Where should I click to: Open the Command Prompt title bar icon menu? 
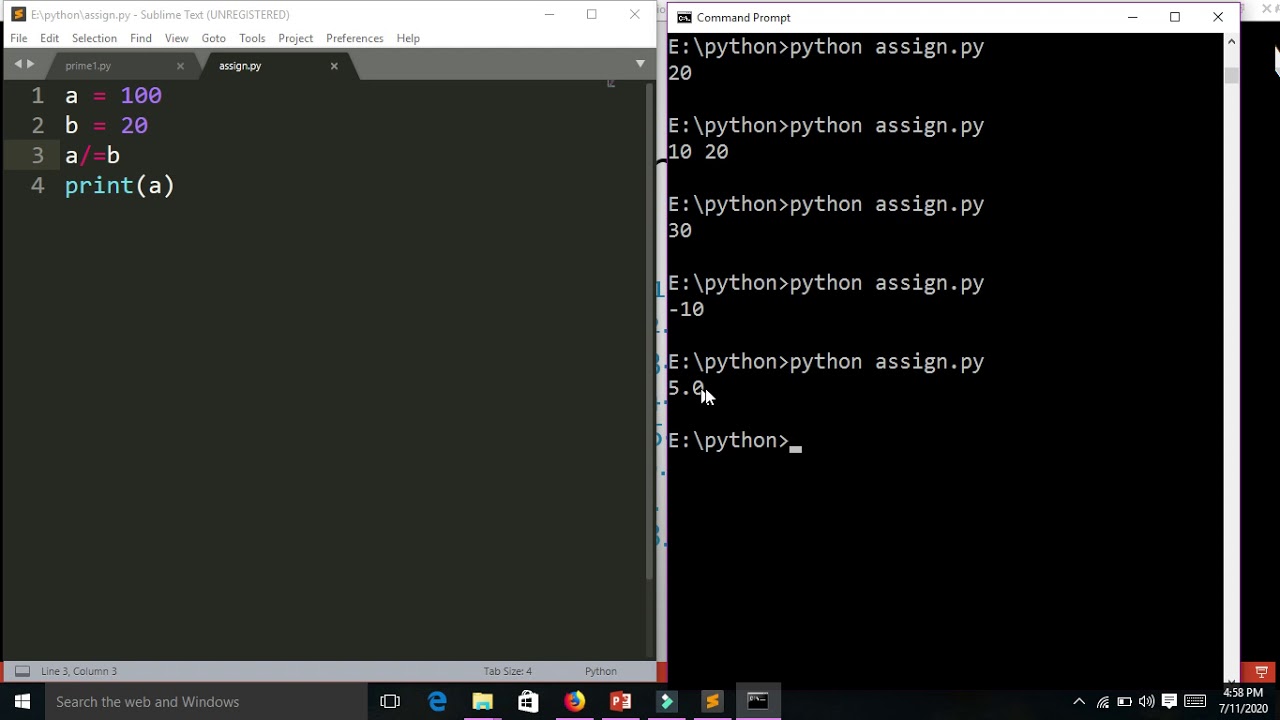tap(684, 17)
